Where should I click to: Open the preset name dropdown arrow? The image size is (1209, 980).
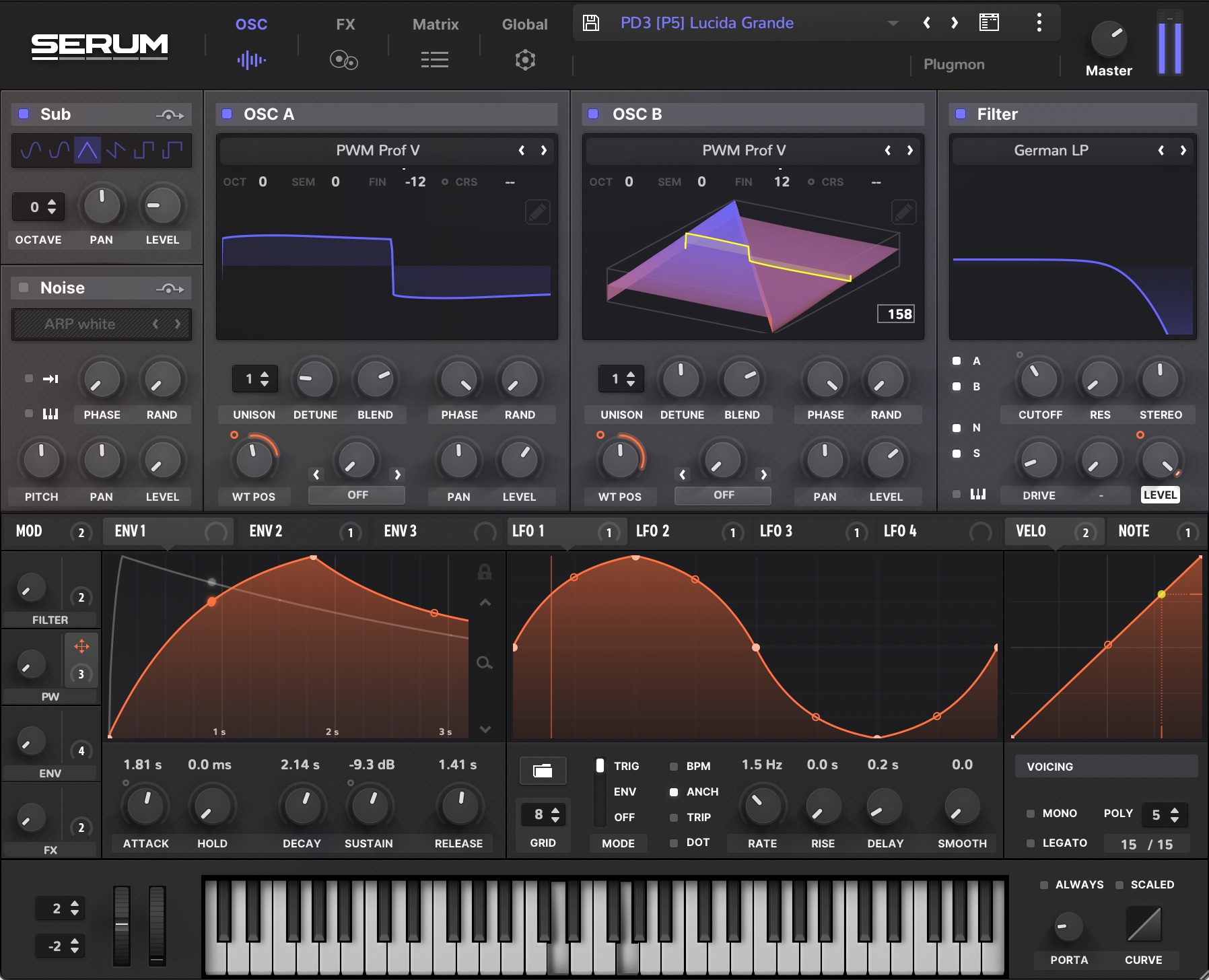tap(893, 24)
